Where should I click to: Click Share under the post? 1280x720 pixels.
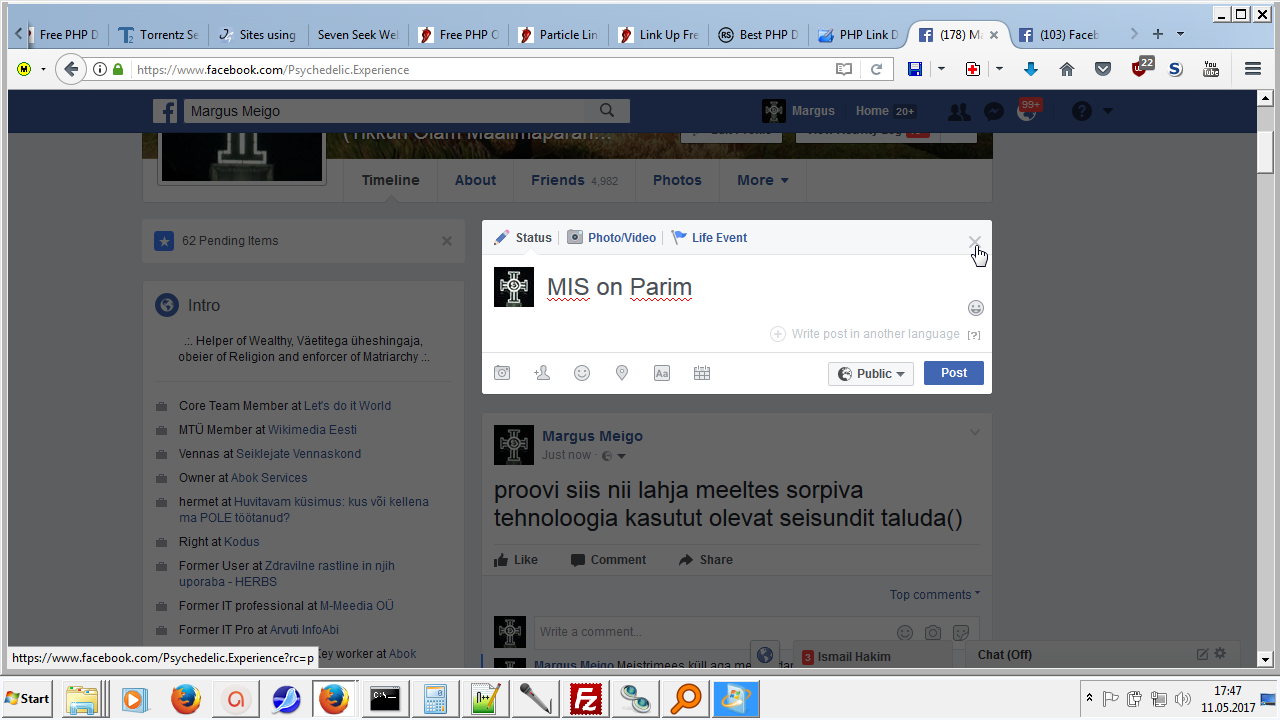[x=705, y=560]
